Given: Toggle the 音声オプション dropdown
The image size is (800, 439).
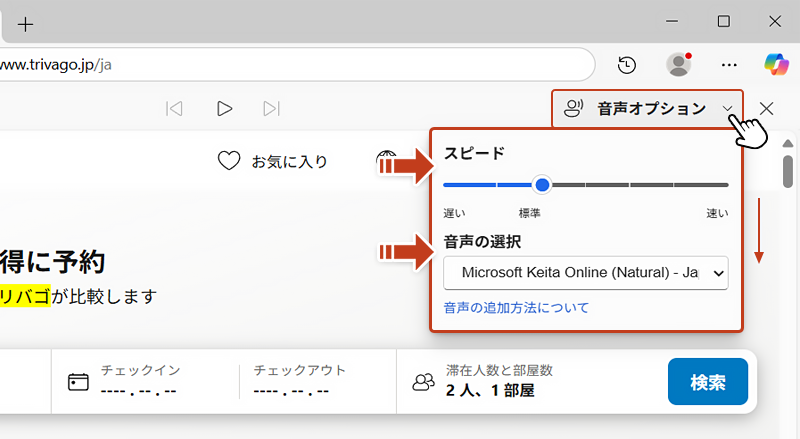Looking at the screenshot, I should pos(647,108).
